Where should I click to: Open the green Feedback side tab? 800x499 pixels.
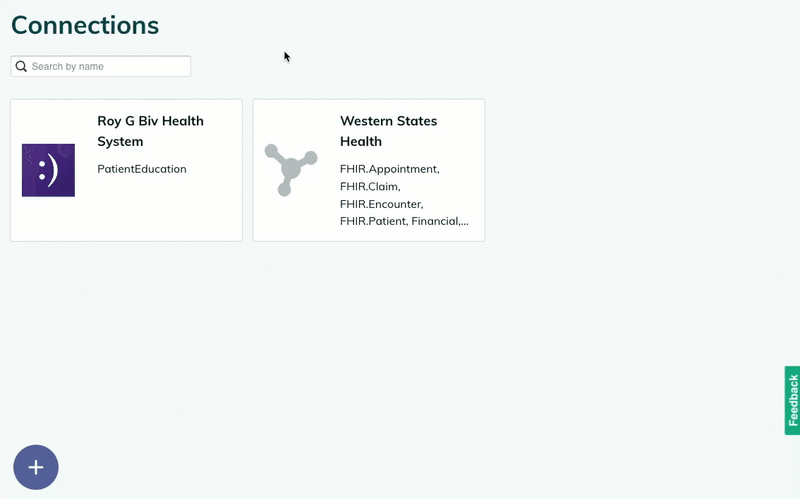(792, 400)
